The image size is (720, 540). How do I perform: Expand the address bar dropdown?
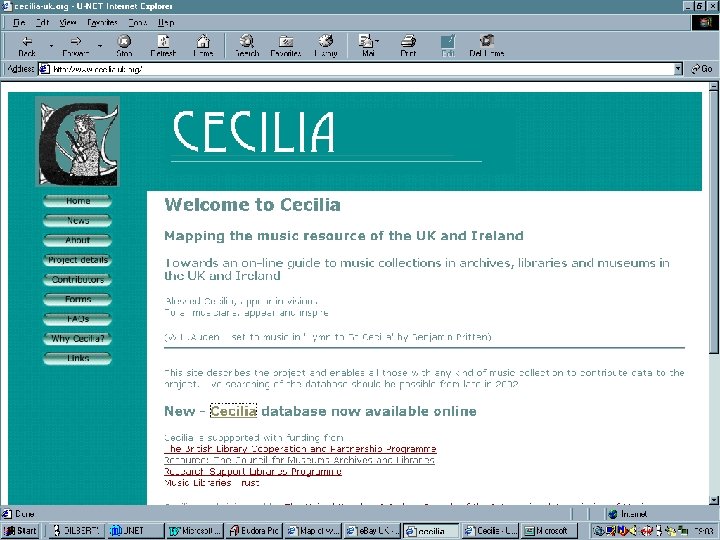coord(678,69)
